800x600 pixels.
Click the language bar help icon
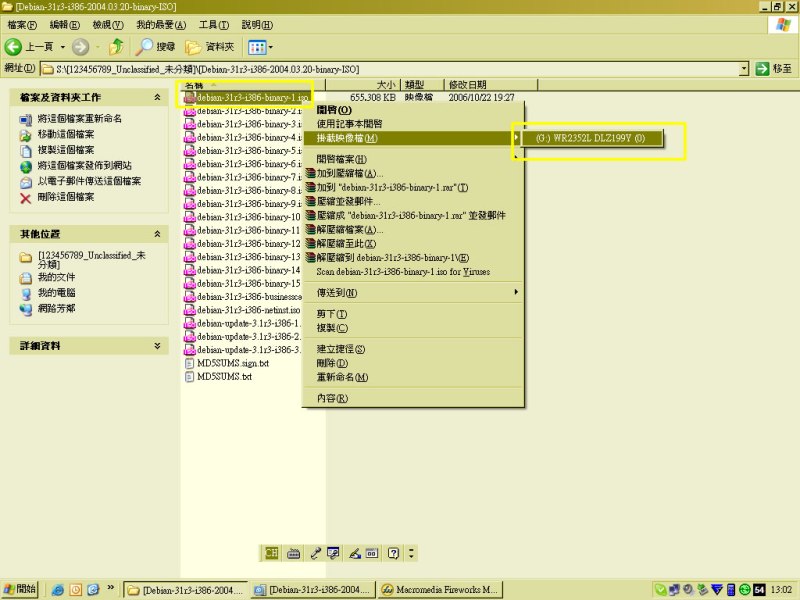point(393,553)
